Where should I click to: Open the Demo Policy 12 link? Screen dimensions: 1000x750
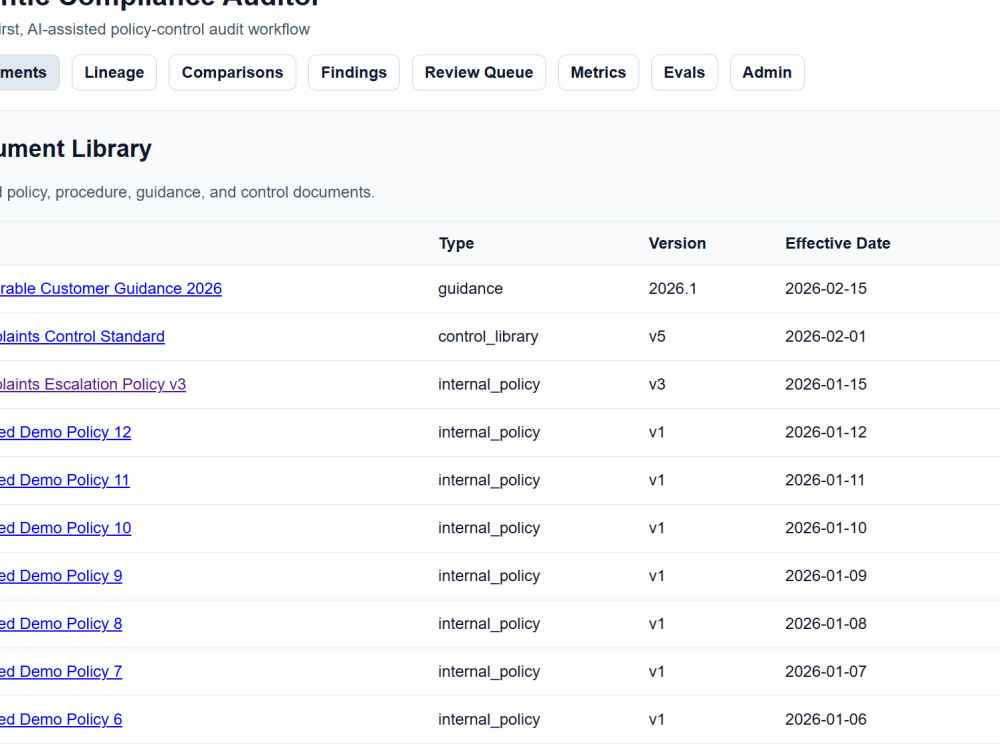(66, 432)
